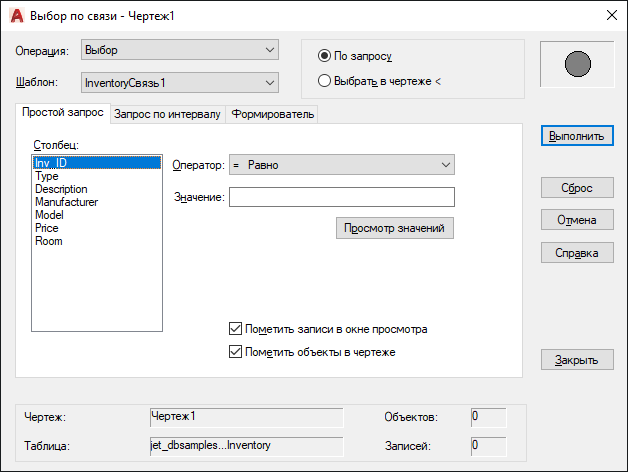Open the 'Оператор' Равно dropdown
This screenshot has width=628, height=472.
coord(342,165)
